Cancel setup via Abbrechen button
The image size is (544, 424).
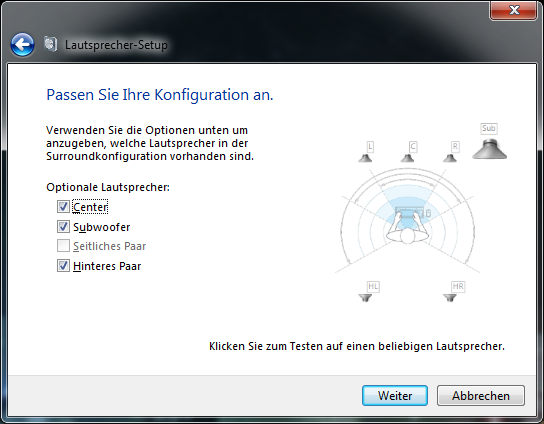[x=481, y=396]
